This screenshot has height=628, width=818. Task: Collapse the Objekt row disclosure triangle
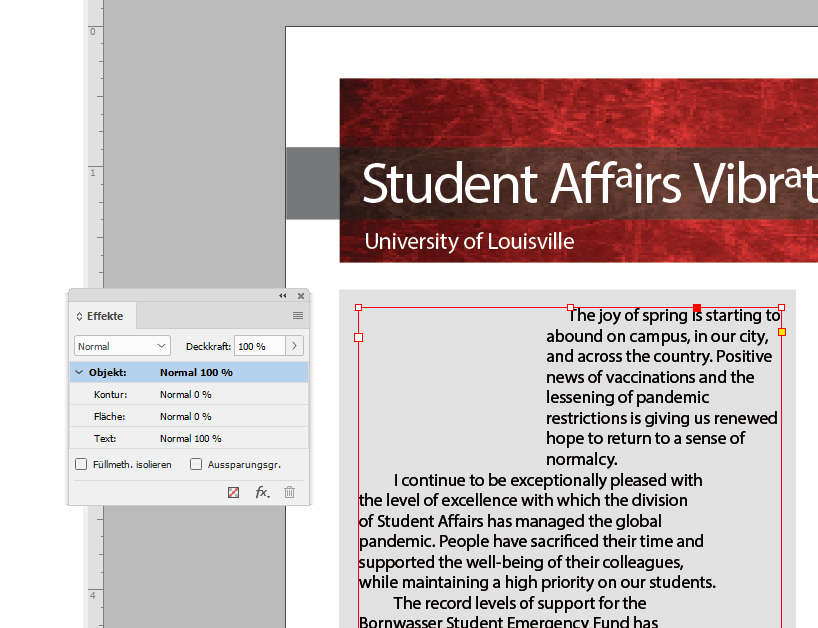coord(80,373)
